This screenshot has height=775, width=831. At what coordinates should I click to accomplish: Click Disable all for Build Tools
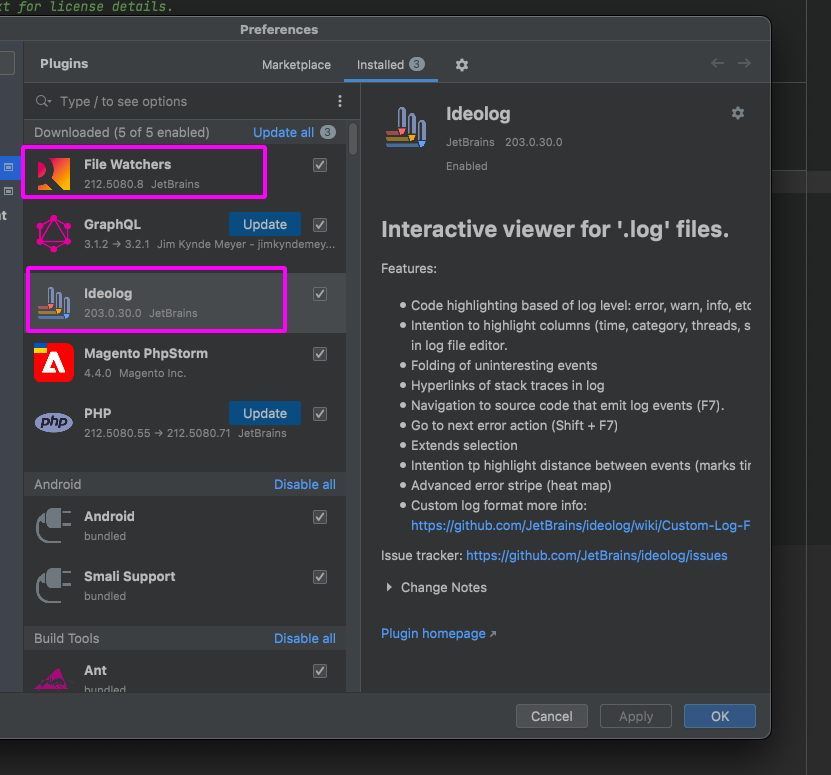click(x=305, y=638)
